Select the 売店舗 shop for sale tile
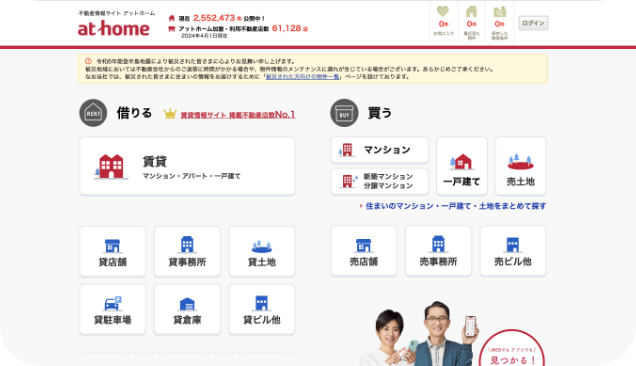Viewport: 636px width, 366px height. click(x=363, y=251)
